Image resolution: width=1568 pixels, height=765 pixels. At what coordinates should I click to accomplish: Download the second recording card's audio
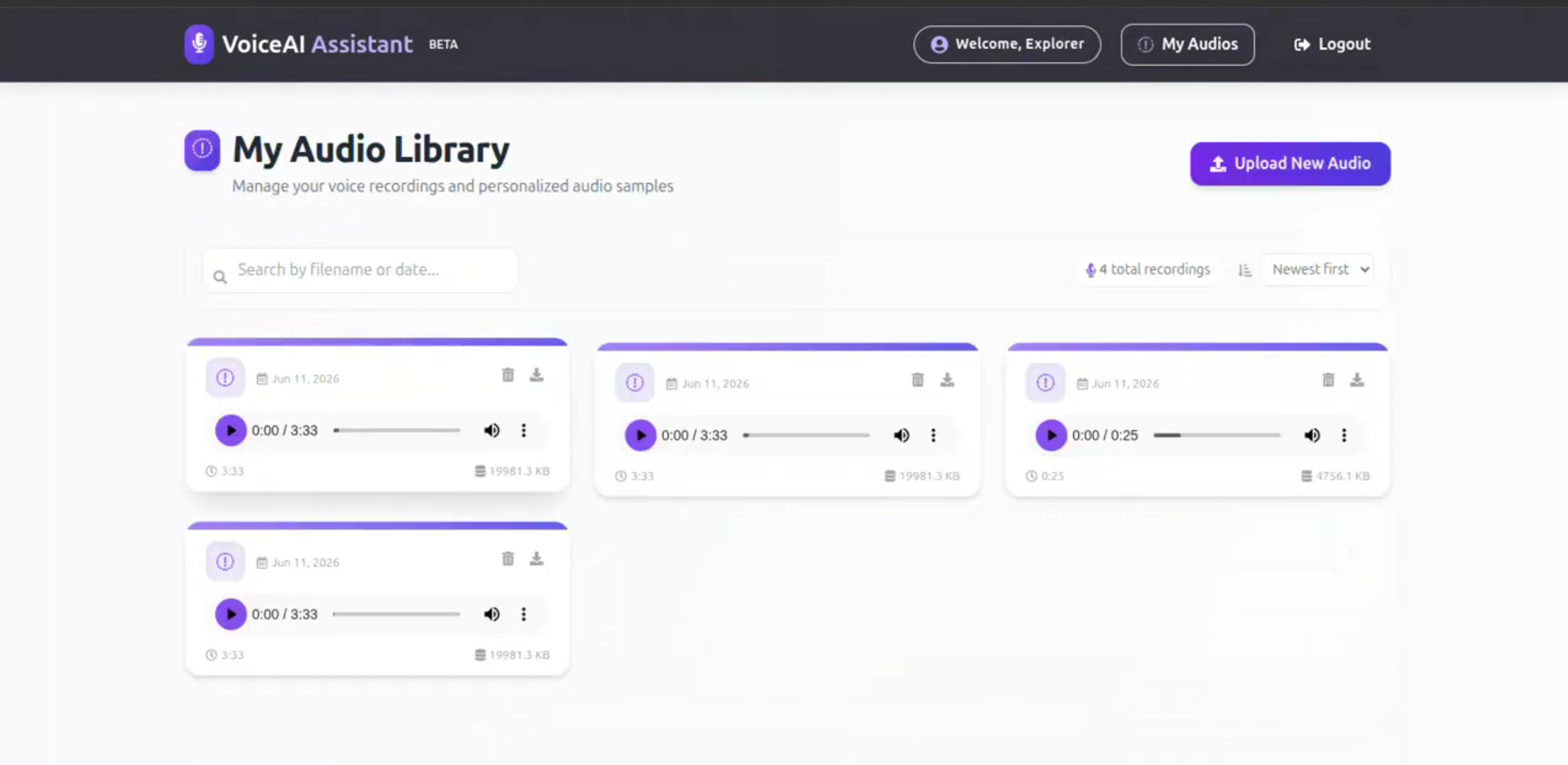click(x=947, y=380)
